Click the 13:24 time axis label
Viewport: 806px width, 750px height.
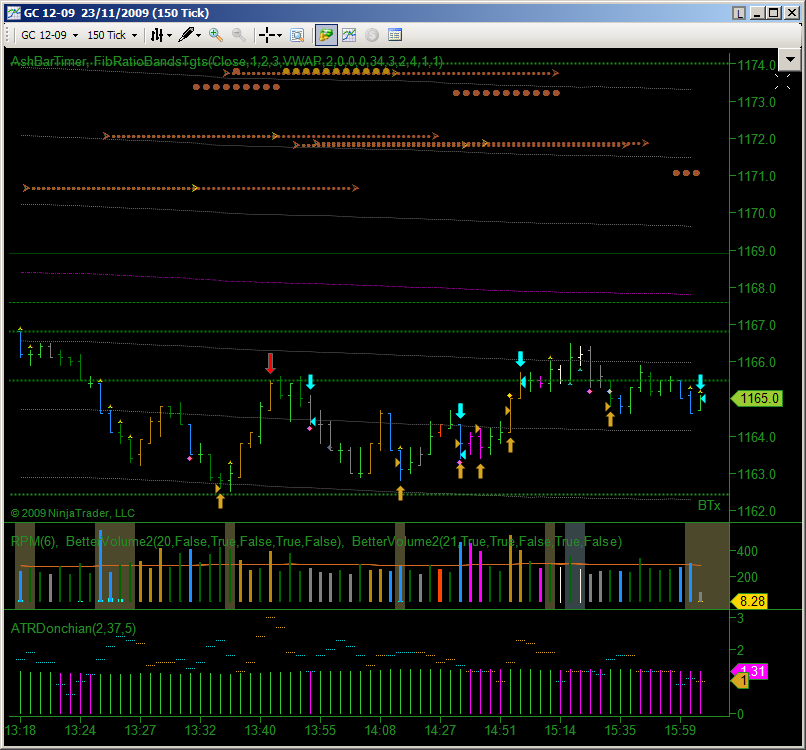(80, 730)
